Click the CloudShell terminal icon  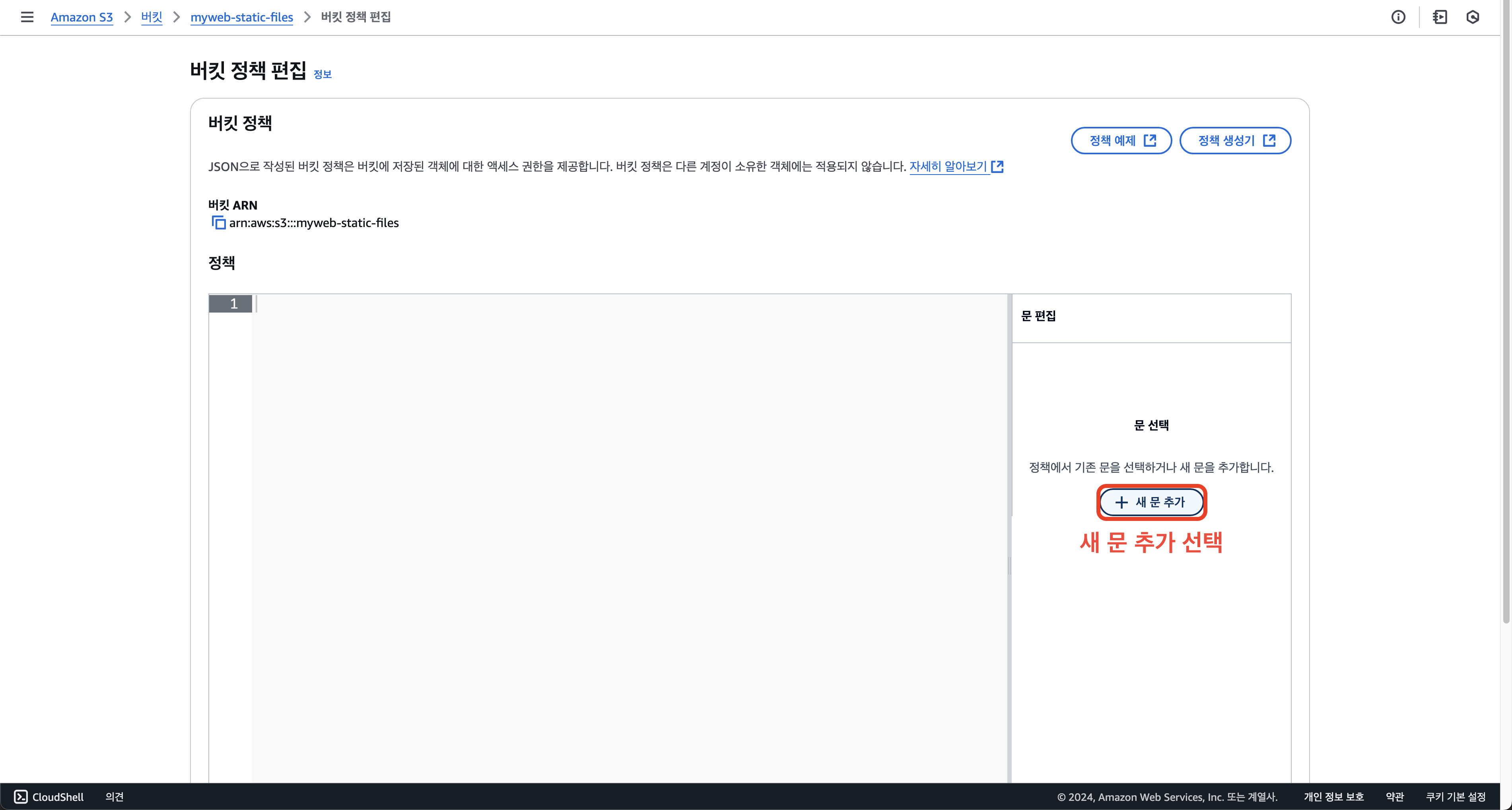coord(21,796)
